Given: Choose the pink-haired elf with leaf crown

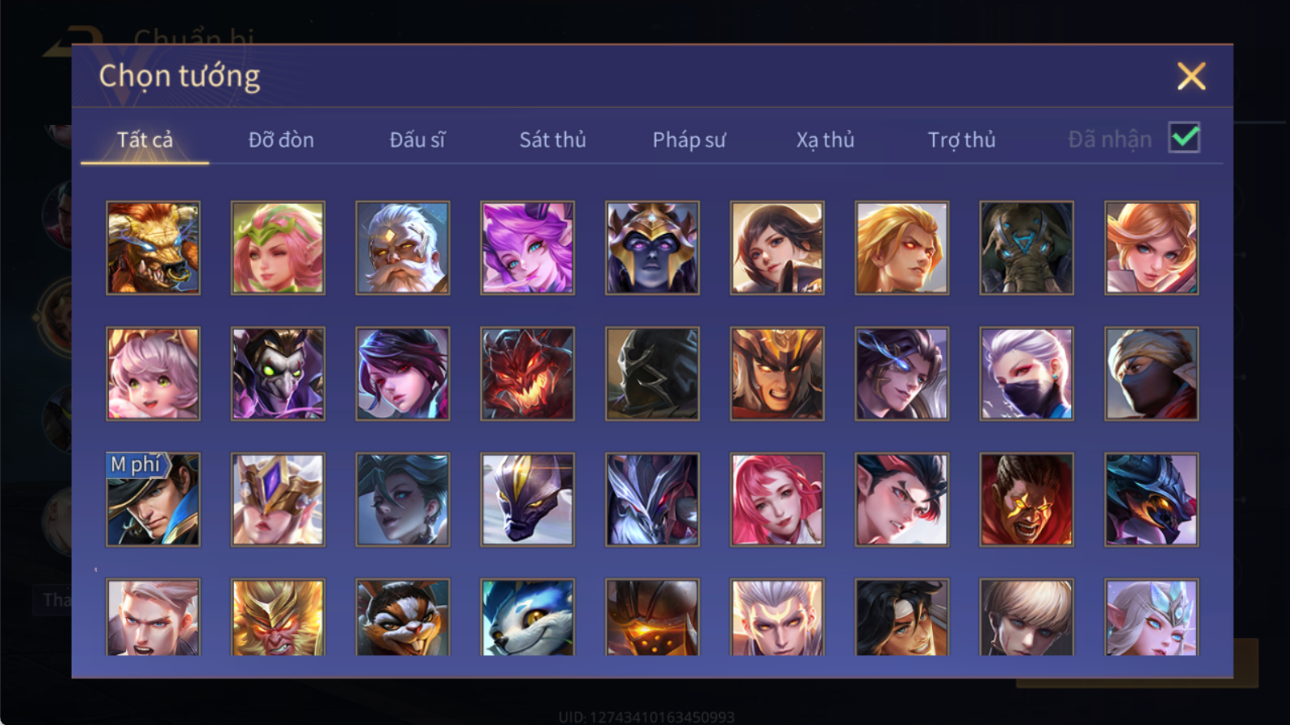Looking at the screenshot, I should point(278,248).
